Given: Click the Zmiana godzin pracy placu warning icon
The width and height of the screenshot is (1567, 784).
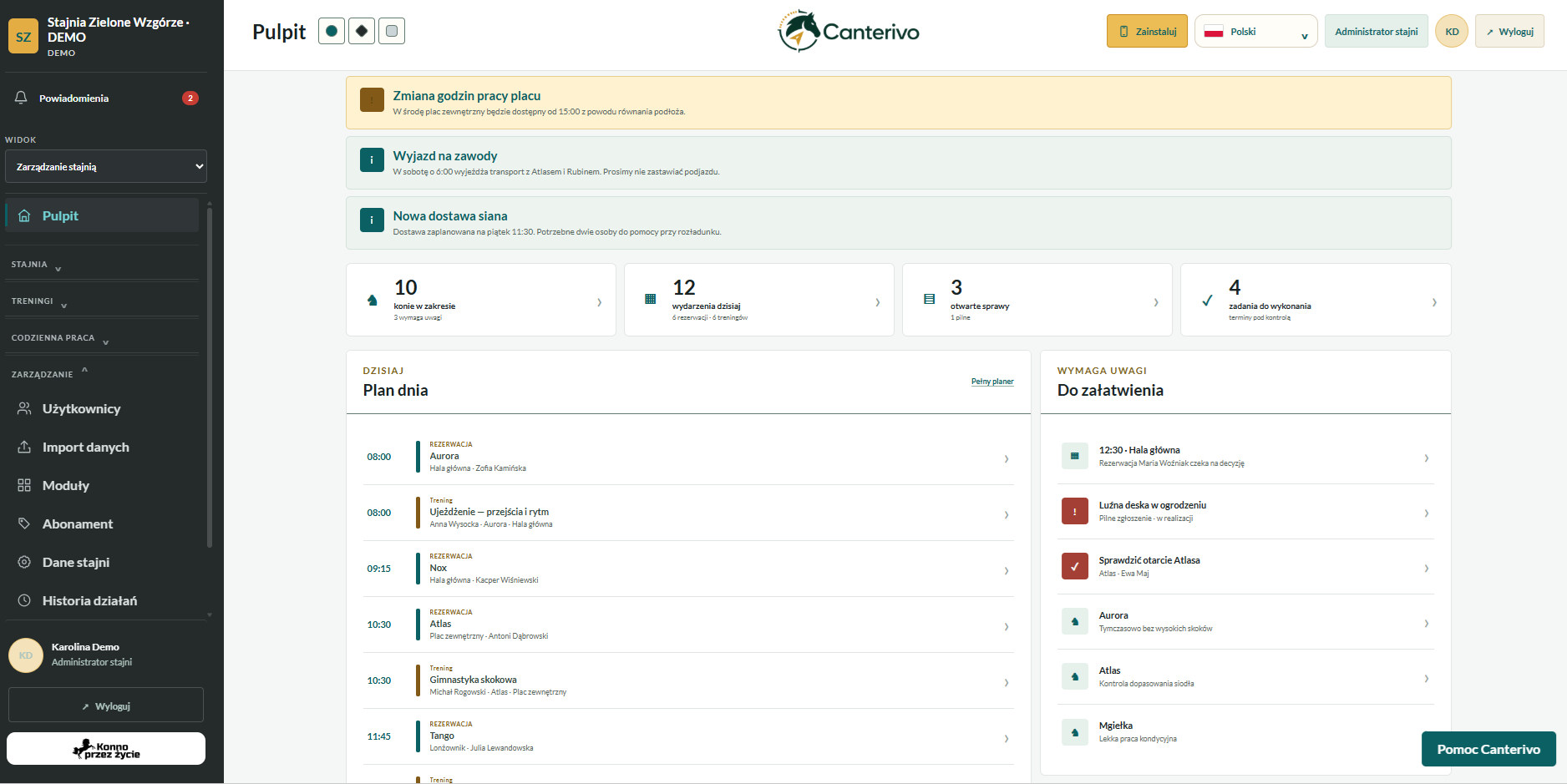Looking at the screenshot, I should coord(372,99).
